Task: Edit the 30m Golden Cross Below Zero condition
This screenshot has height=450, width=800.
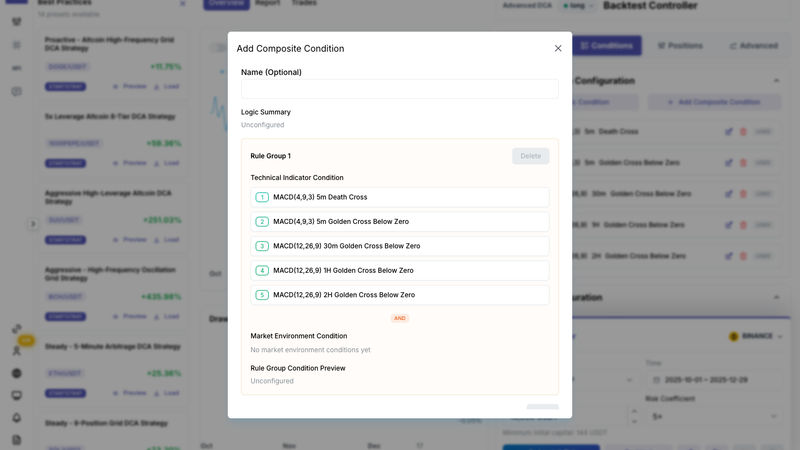Action: [729, 194]
